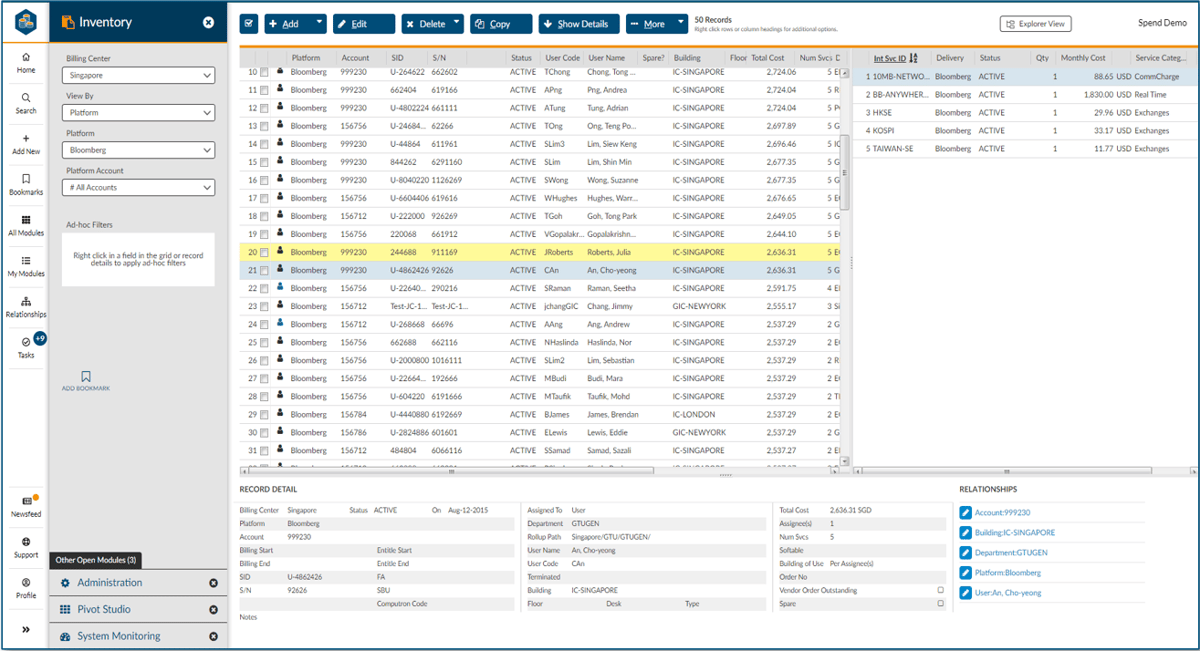Sort by the Total Cost column header
The width and height of the screenshot is (1200, 651).
coord(768,58)
